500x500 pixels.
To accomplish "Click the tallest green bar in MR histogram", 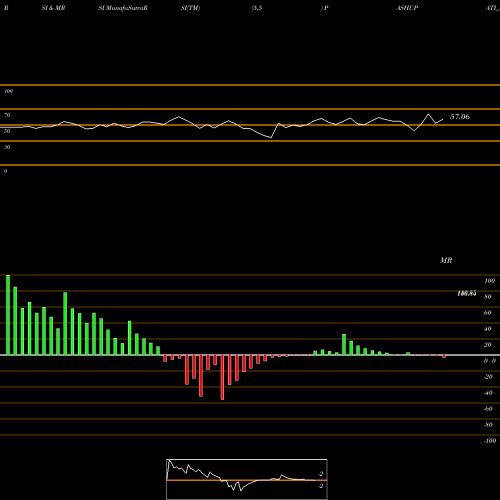I will click(8, 315).
